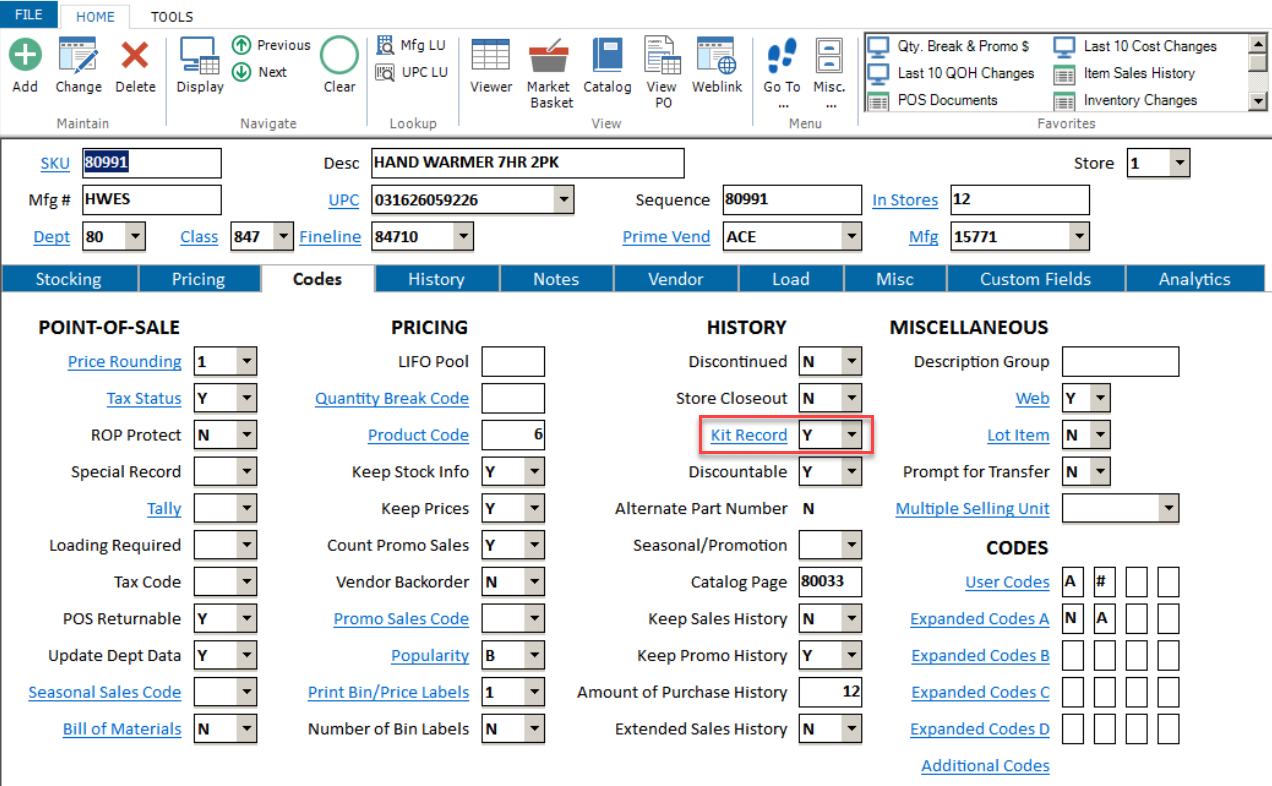The image size is (1272, 786).
Task: Open Last 10 QOH Changes favorite
Action: click(951, 73)
